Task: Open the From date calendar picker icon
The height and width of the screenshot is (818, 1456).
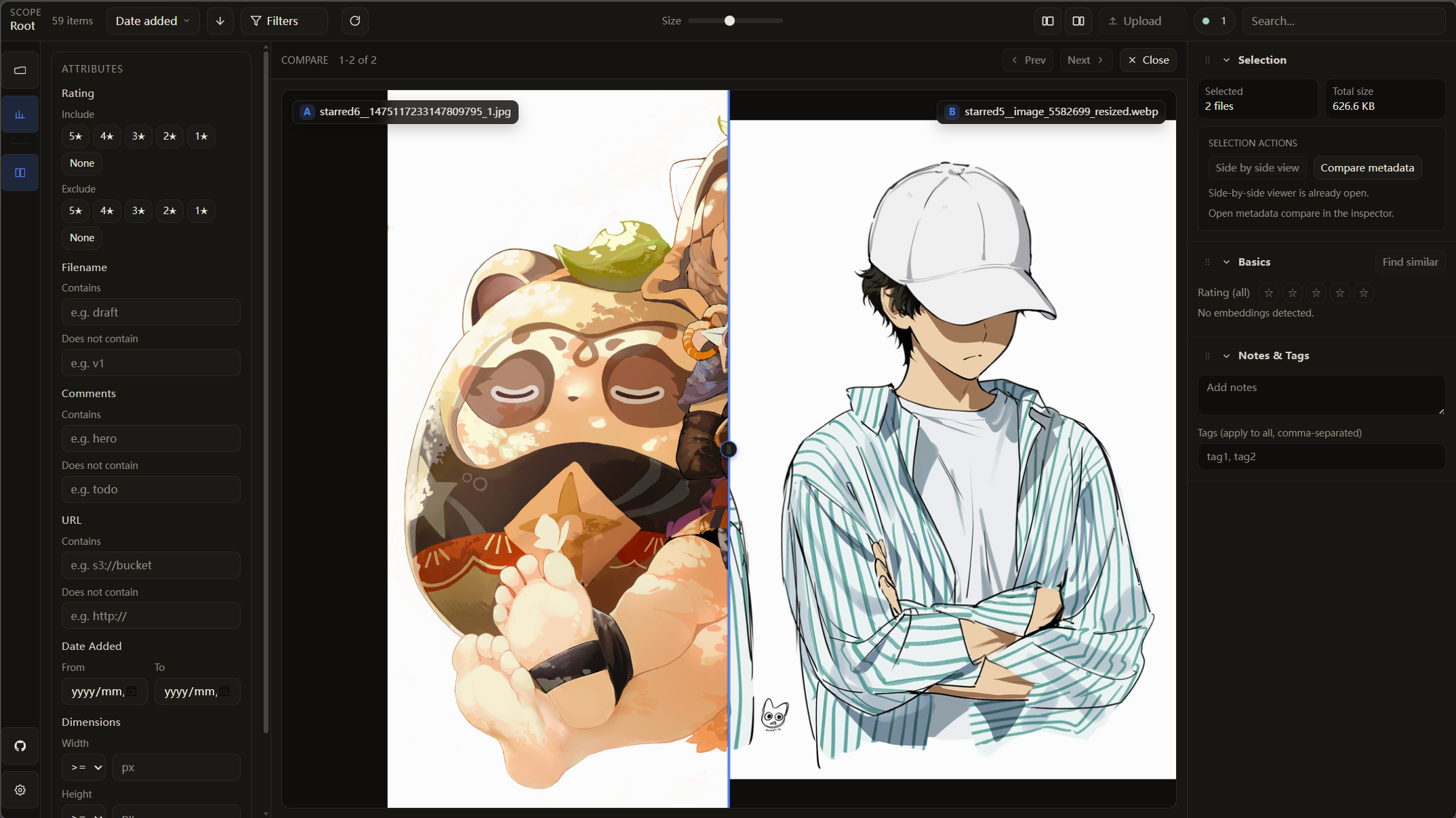Action: [132, 691]
